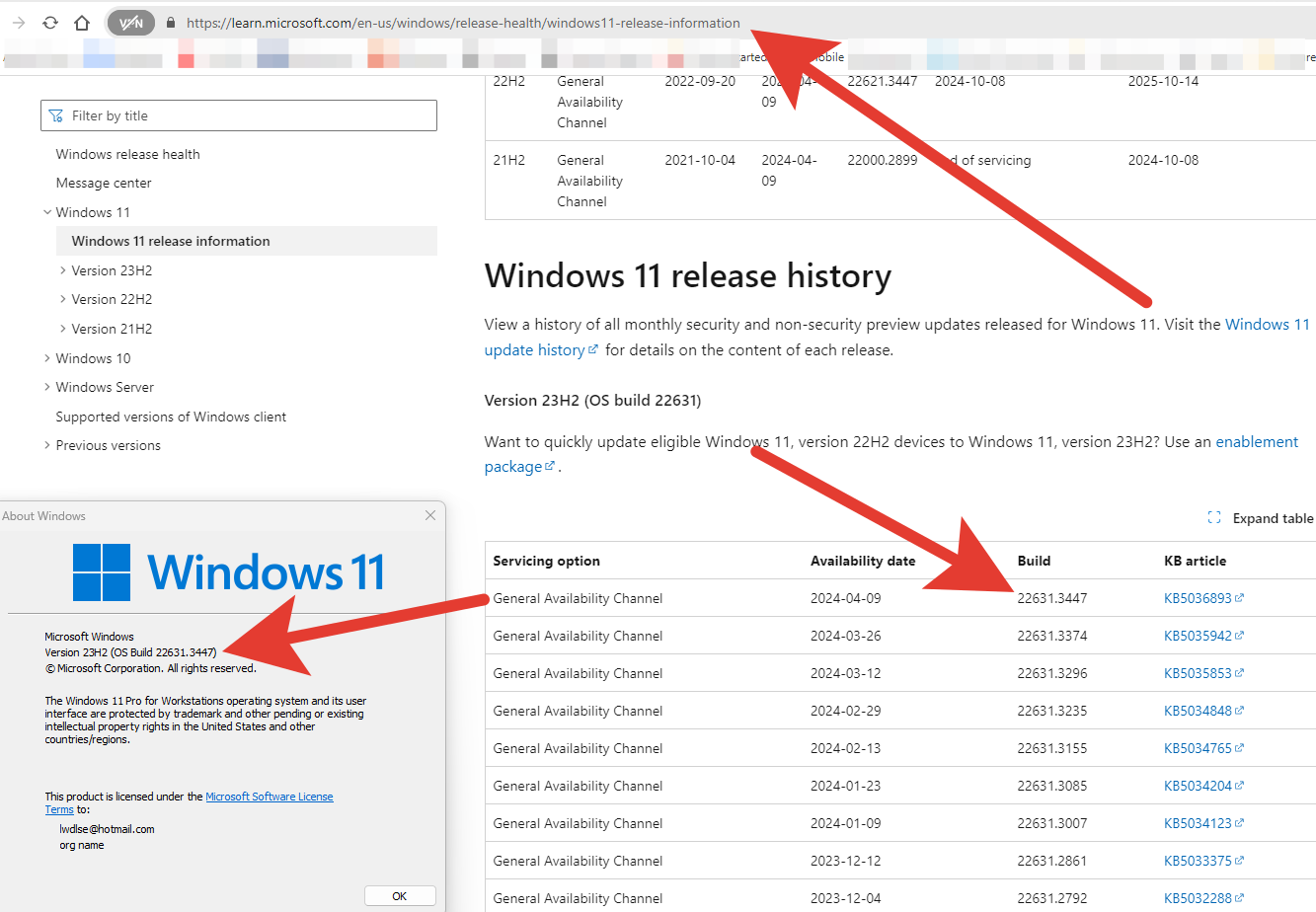Click lwdlse@hotmail.com licensee text
Image resolution: width=1316 pixels, height=912 pixels.
pyautogui.click(x=107, y=829)
